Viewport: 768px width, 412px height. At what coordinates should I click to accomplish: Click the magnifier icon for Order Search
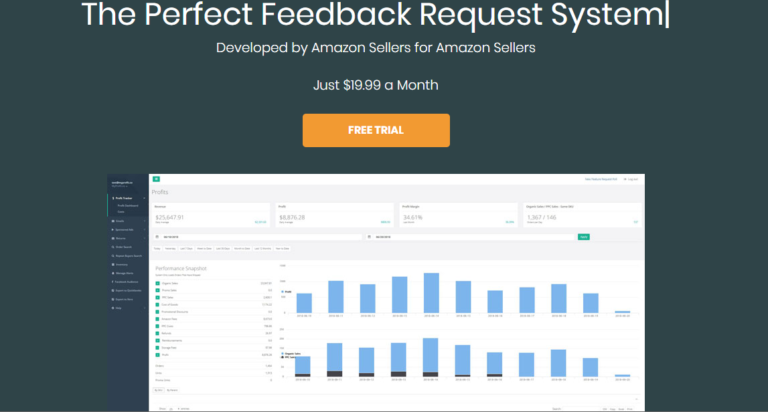coord(113,247)
